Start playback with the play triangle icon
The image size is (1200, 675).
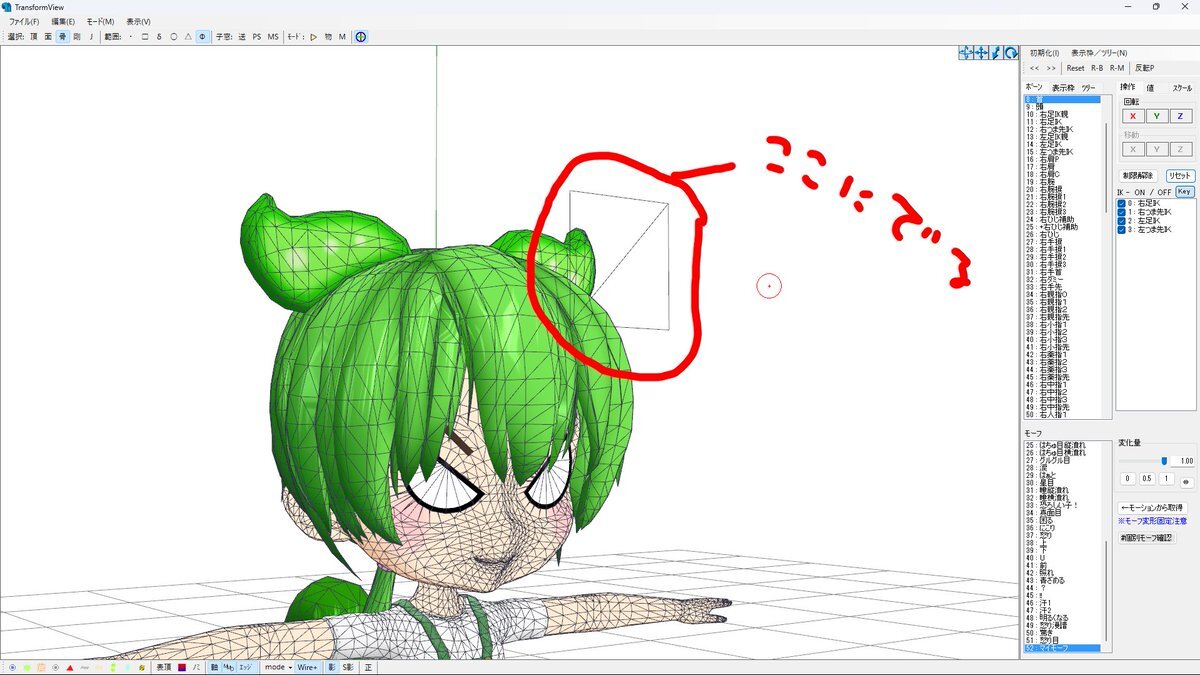coord(313,37)
